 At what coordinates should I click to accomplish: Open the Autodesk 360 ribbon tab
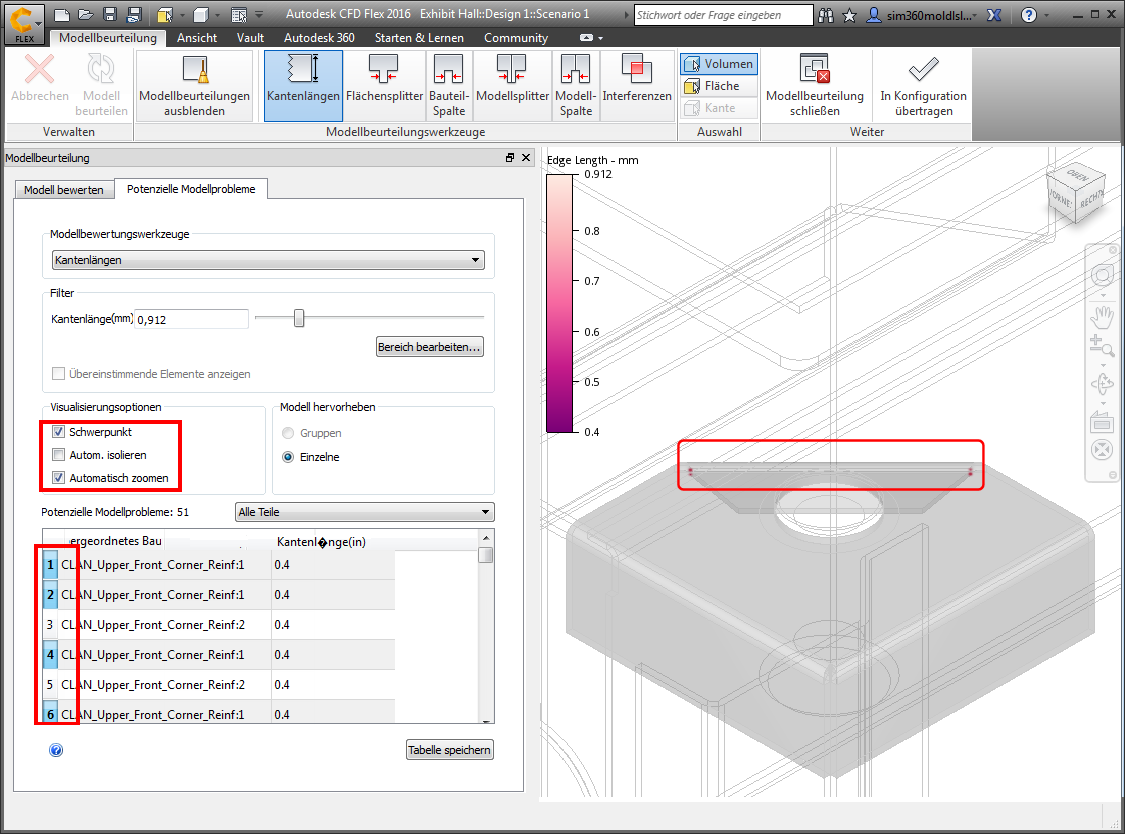point(319,38)
